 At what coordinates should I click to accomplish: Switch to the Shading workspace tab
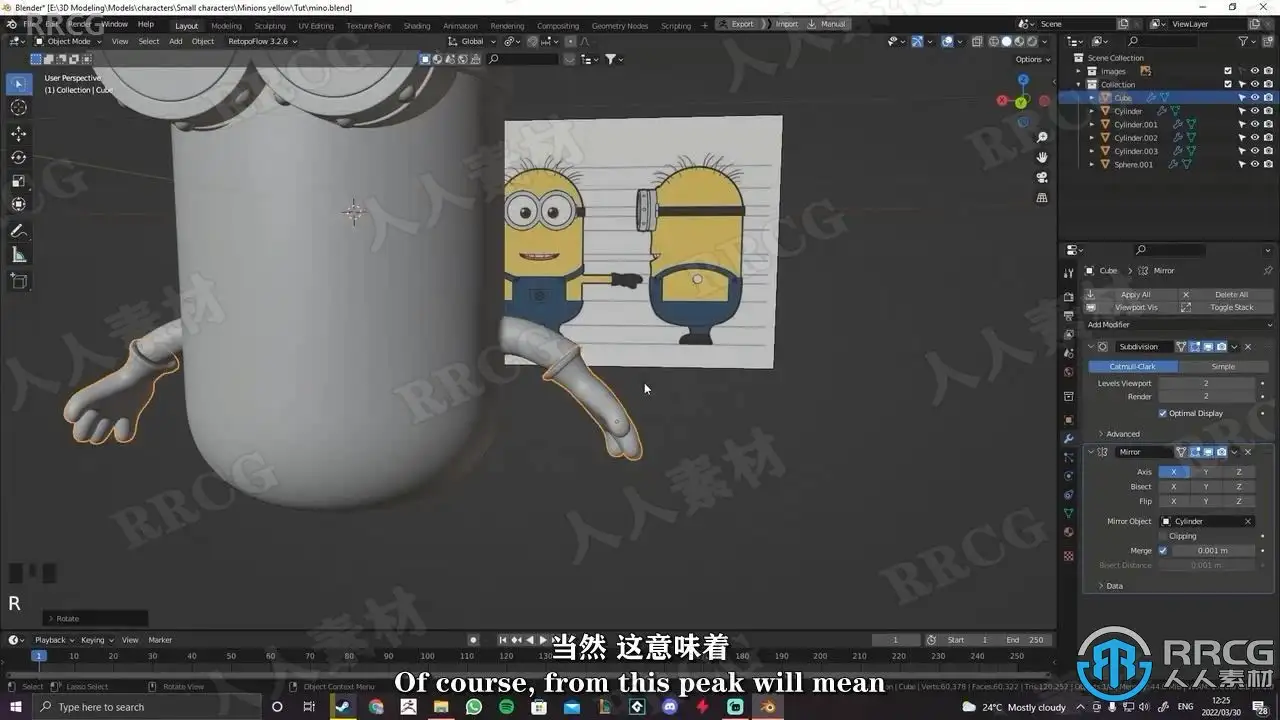click(417, 26)
